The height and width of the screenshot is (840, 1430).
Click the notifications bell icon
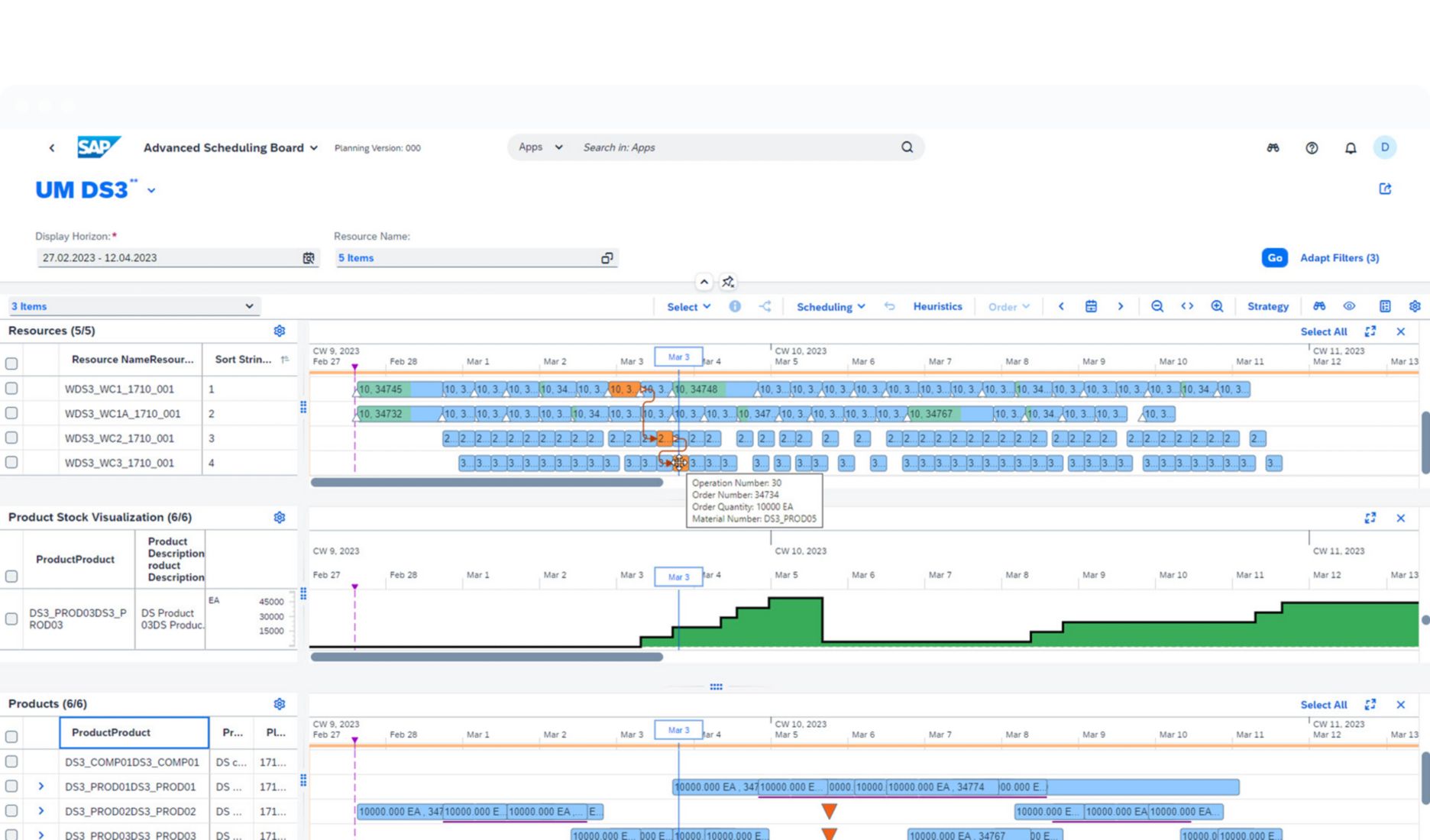(x=1350, y=147)
